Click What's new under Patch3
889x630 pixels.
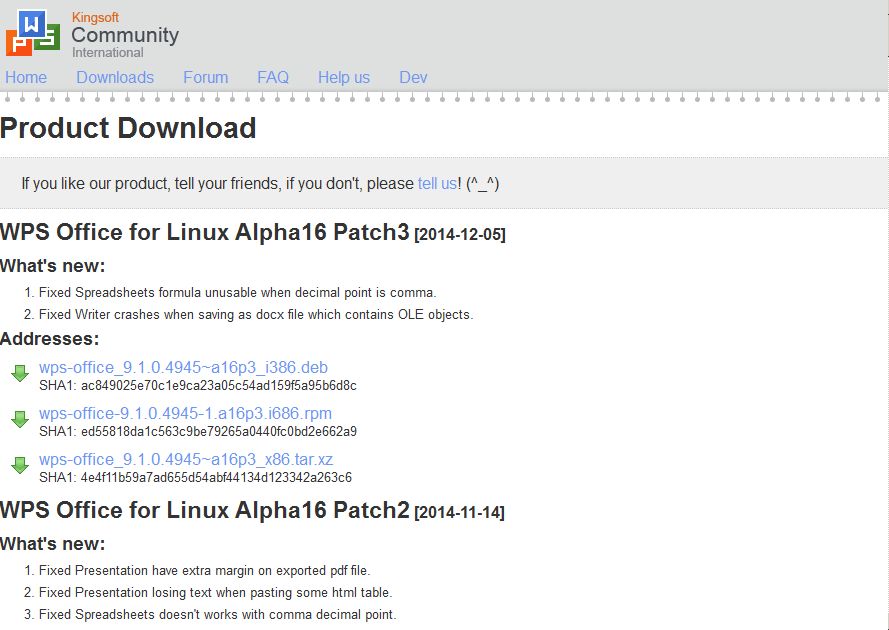click(53, 265)
